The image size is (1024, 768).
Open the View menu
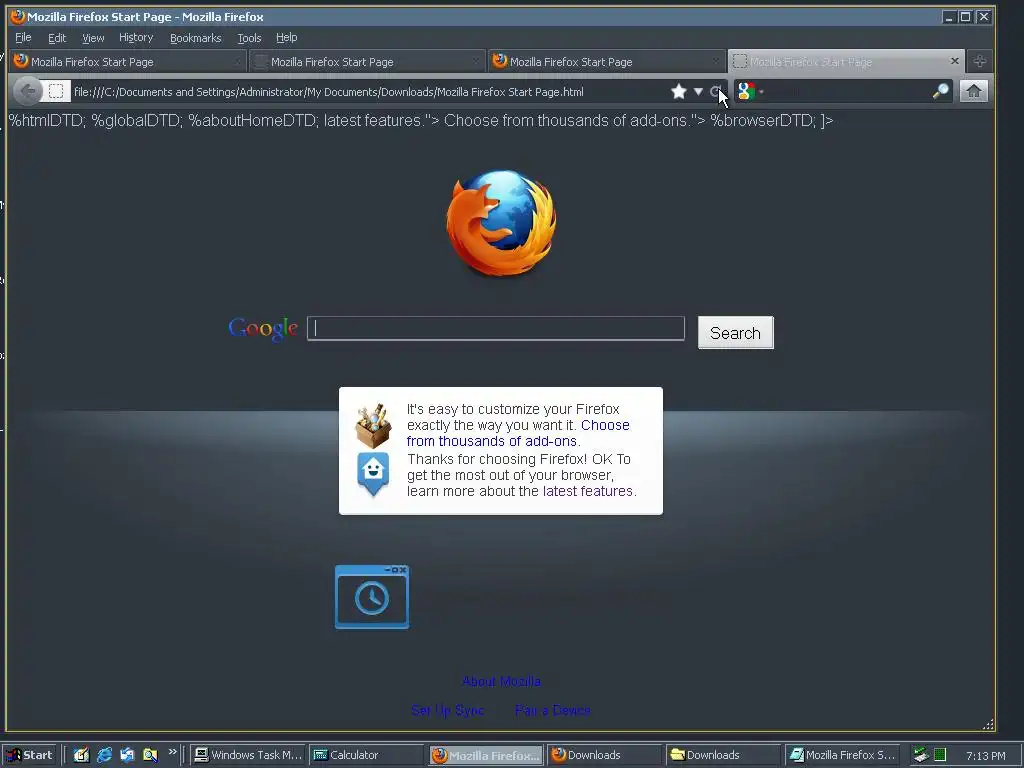(x=93, y=38)
